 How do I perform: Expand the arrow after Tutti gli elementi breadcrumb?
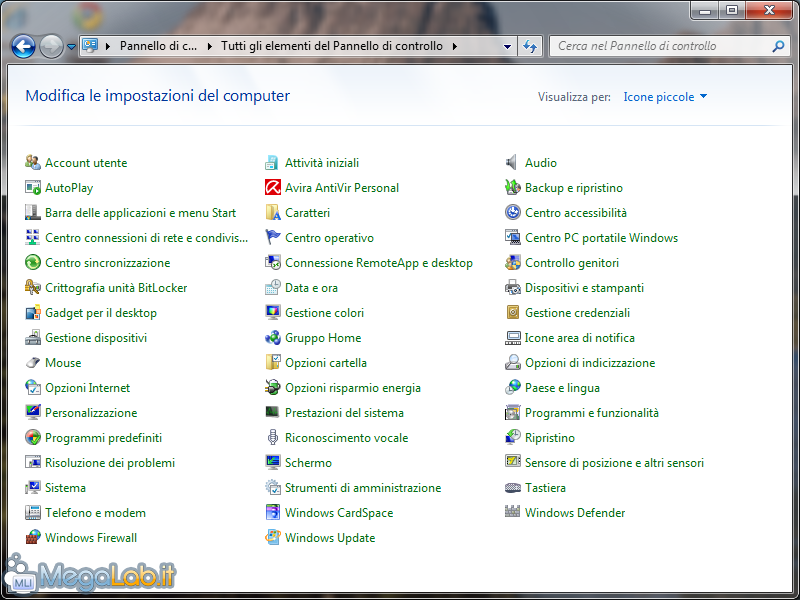point(455,46)
